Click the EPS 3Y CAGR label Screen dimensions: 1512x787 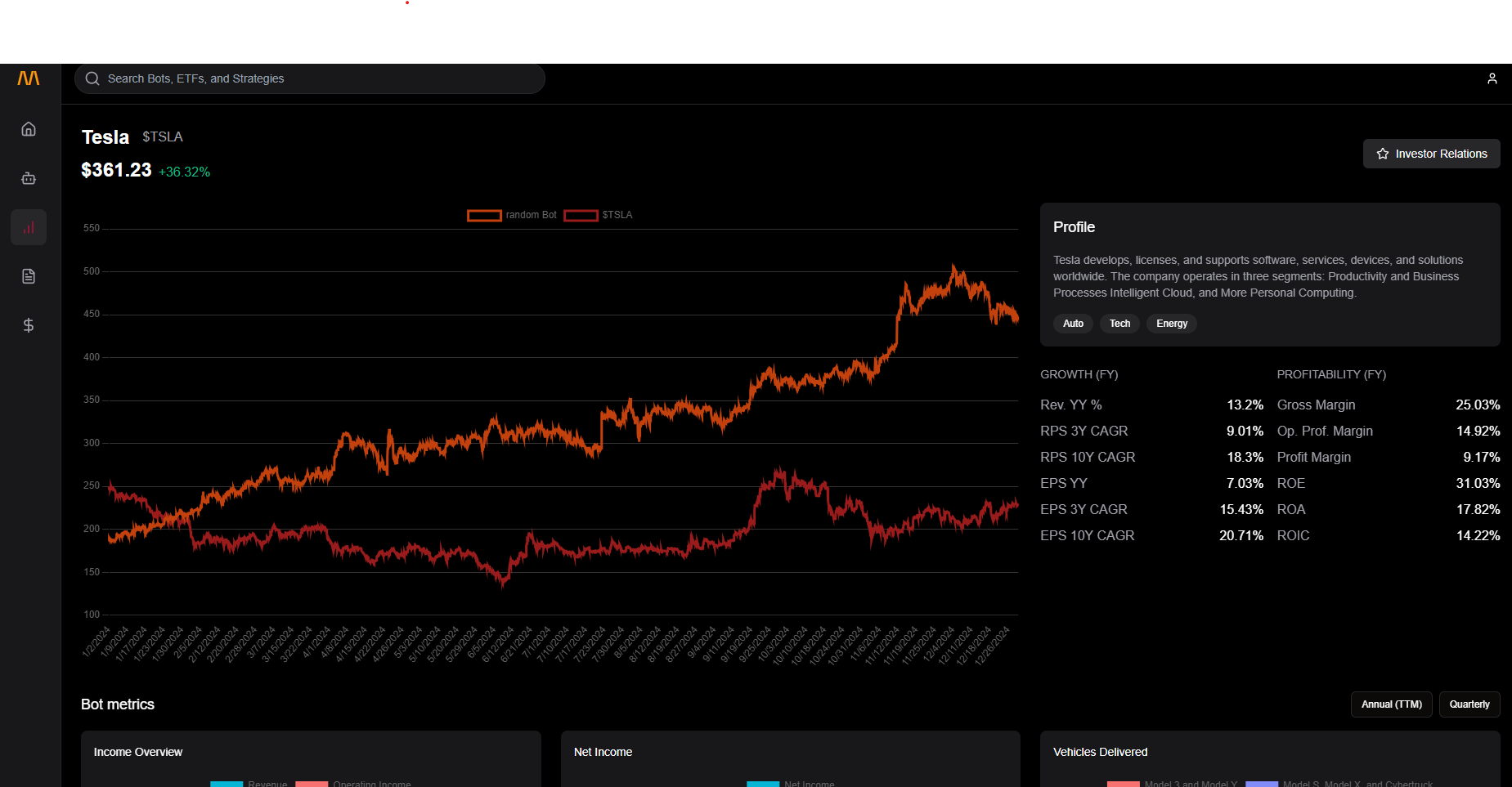[1084, 510]
